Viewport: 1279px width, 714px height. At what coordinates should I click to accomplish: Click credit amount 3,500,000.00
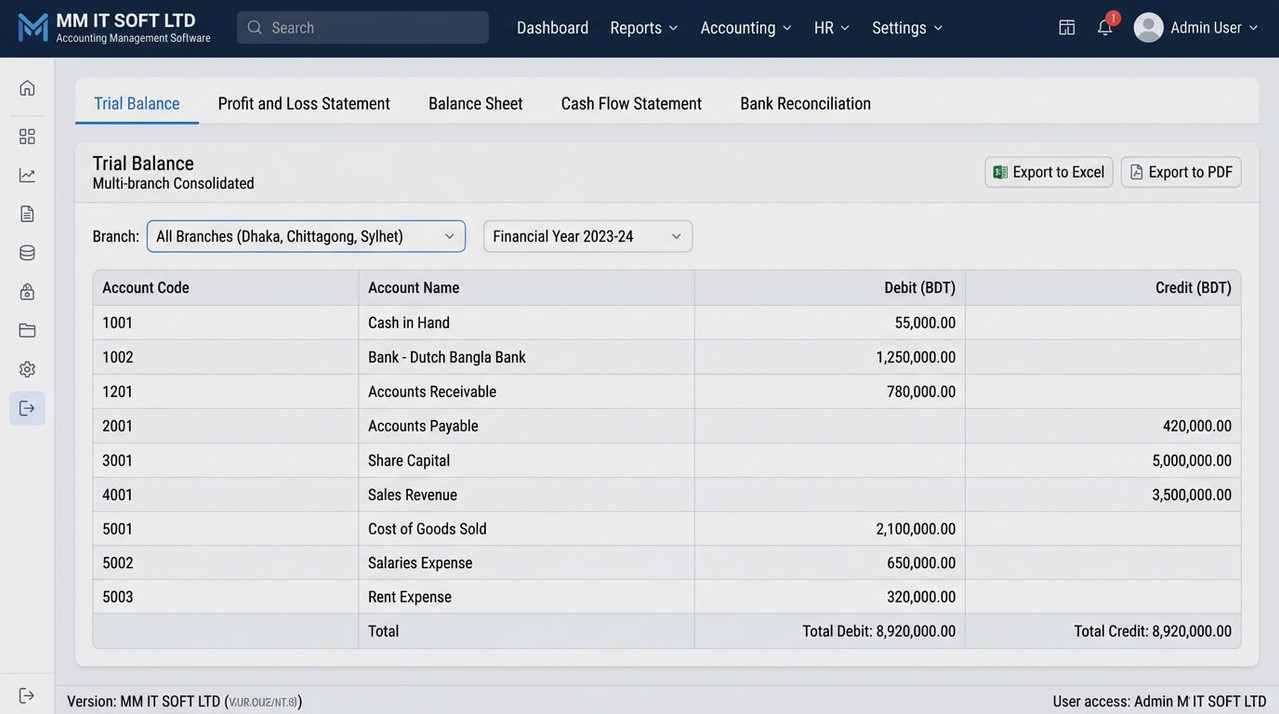point(1192,495)
